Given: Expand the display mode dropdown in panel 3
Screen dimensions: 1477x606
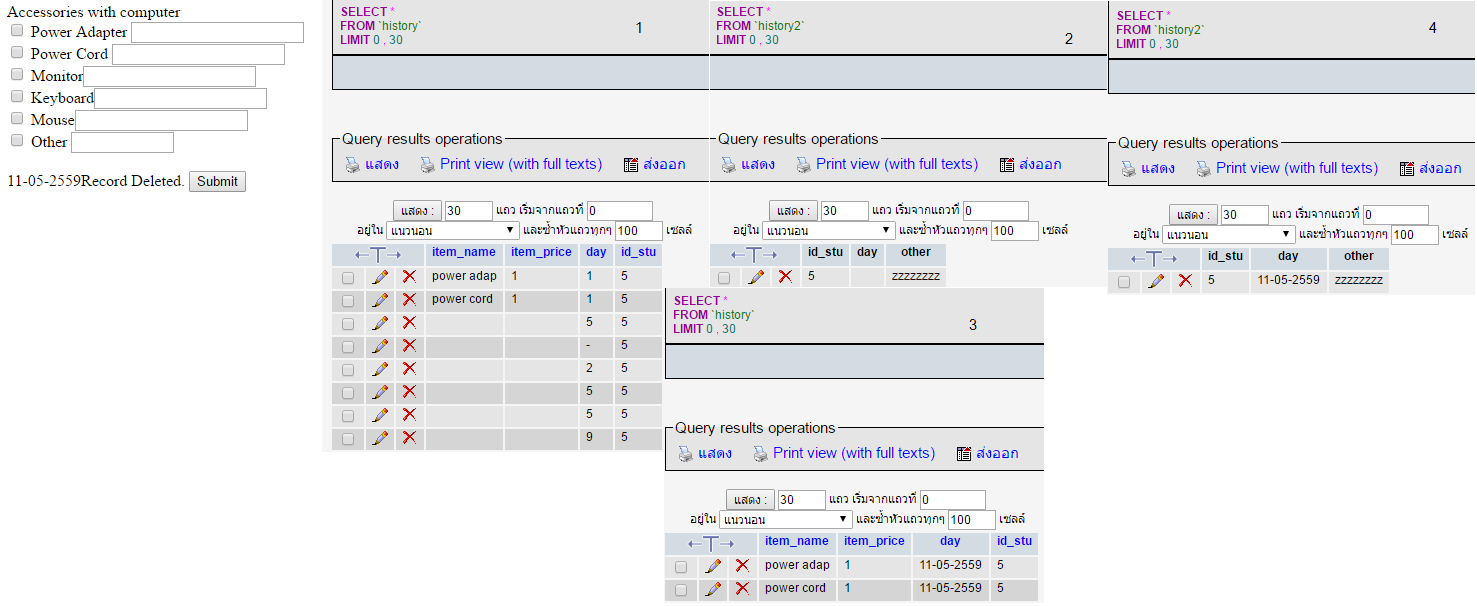Looking at the screenshot, I should pyautogui.click(x=785, y=520).
